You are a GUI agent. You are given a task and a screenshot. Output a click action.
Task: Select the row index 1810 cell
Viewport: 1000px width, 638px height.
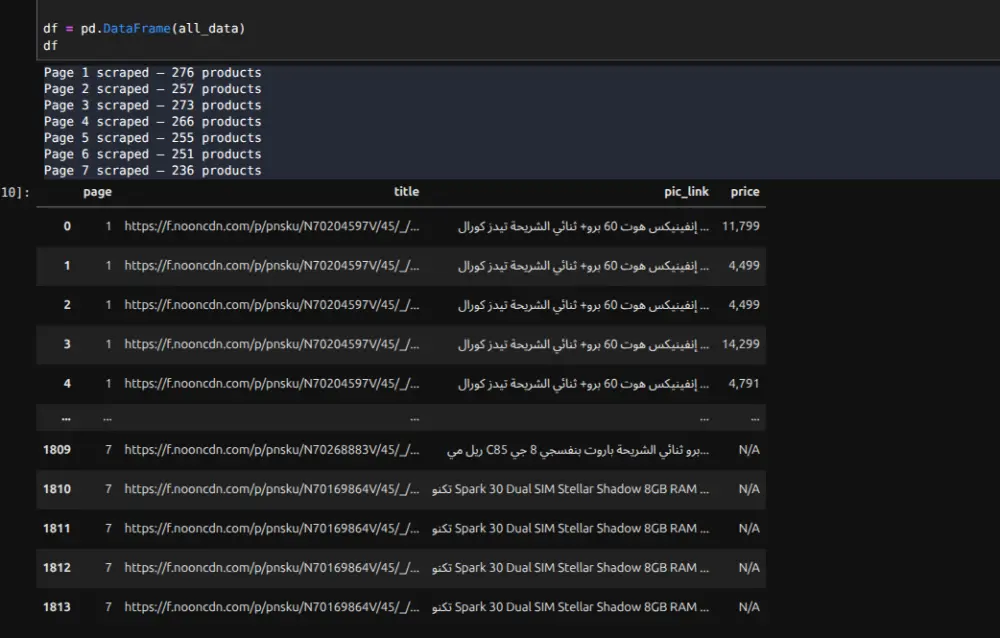click(x=57, y=489)
